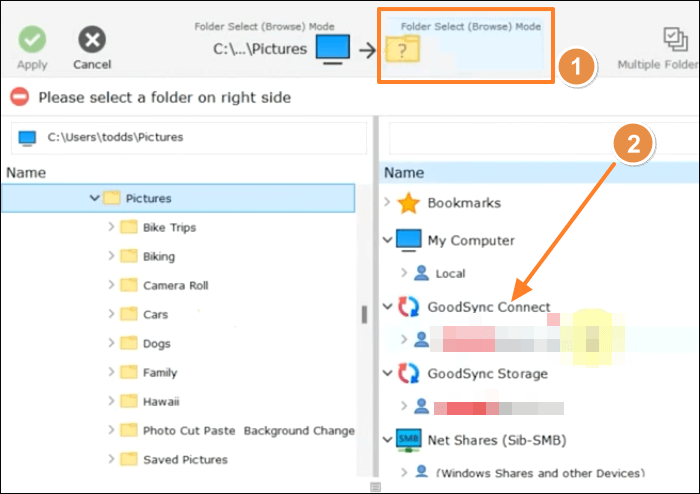Image resolution: width=700 pixels, height=494 pixels.
Task: Click the empty right side path field
Action: tap(540, 137)
